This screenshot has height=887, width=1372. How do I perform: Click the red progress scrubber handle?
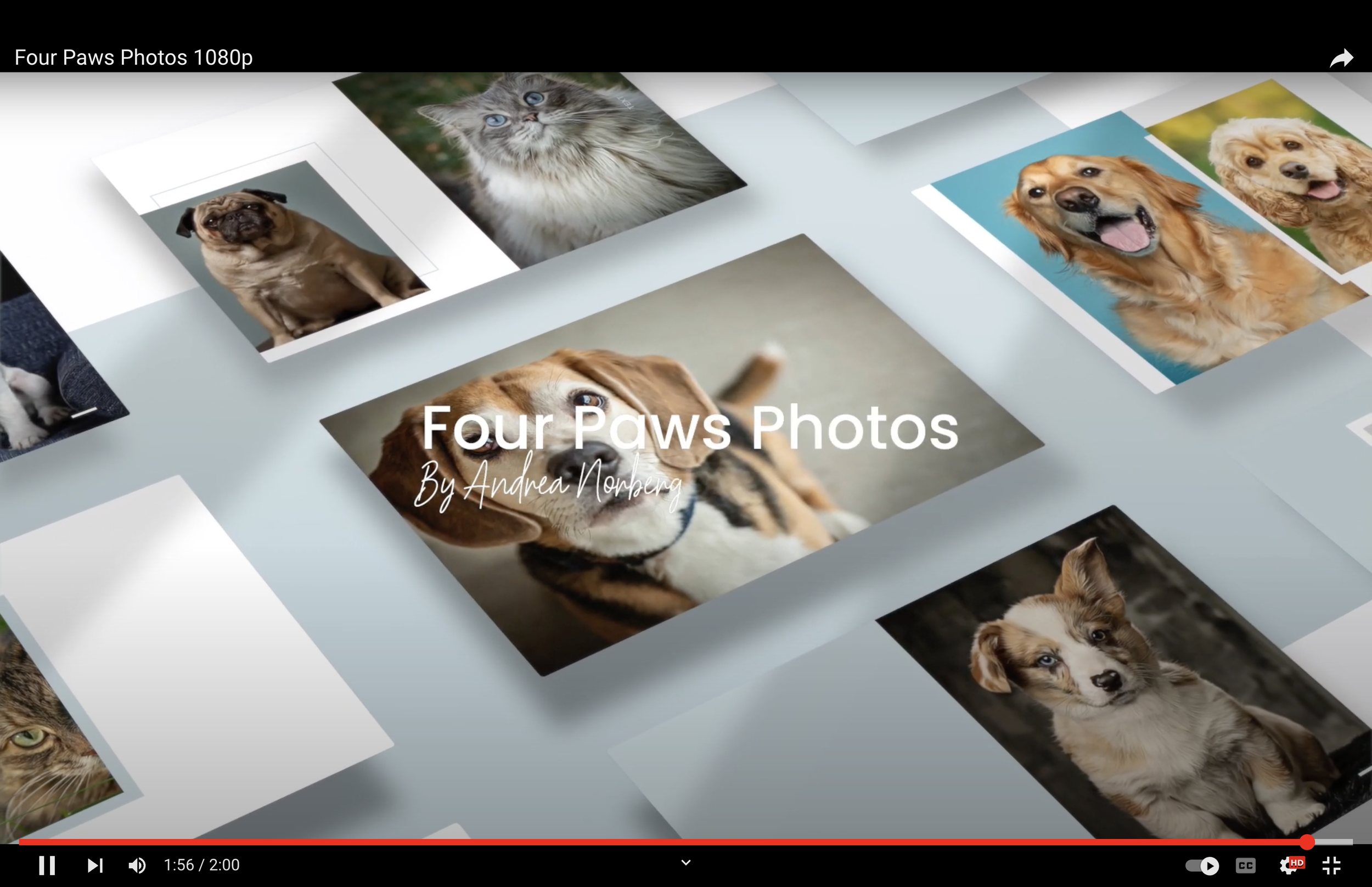(1307, 842)
